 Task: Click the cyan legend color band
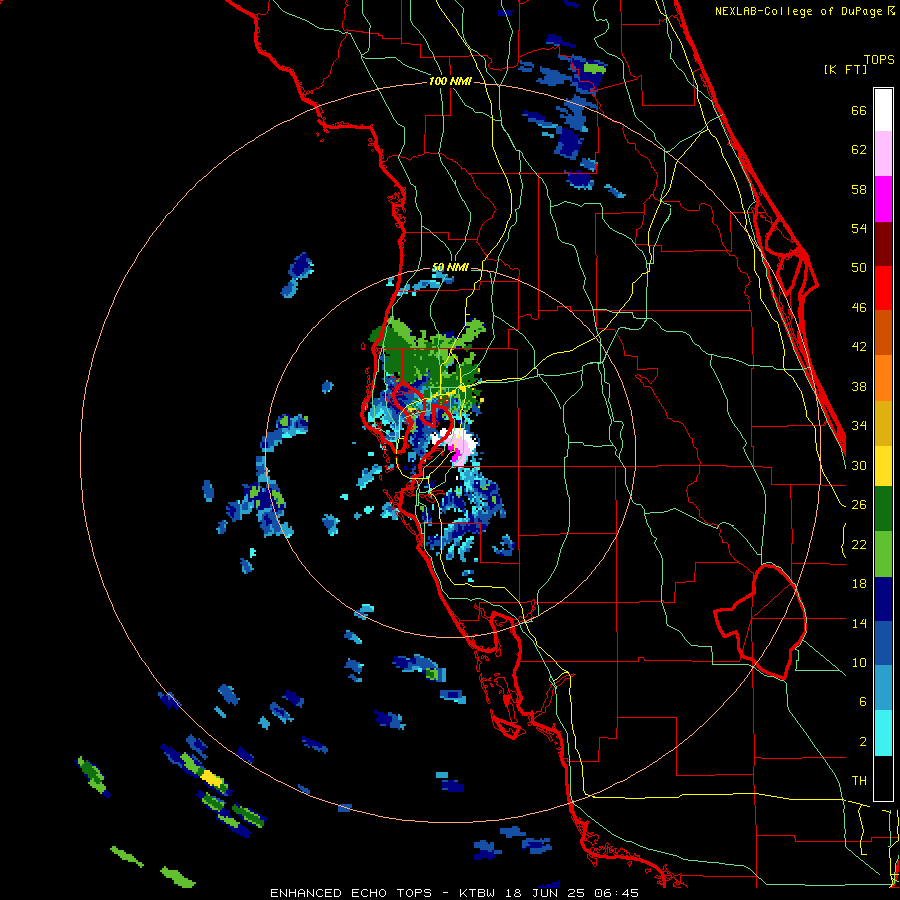click(x=883, y=733)
